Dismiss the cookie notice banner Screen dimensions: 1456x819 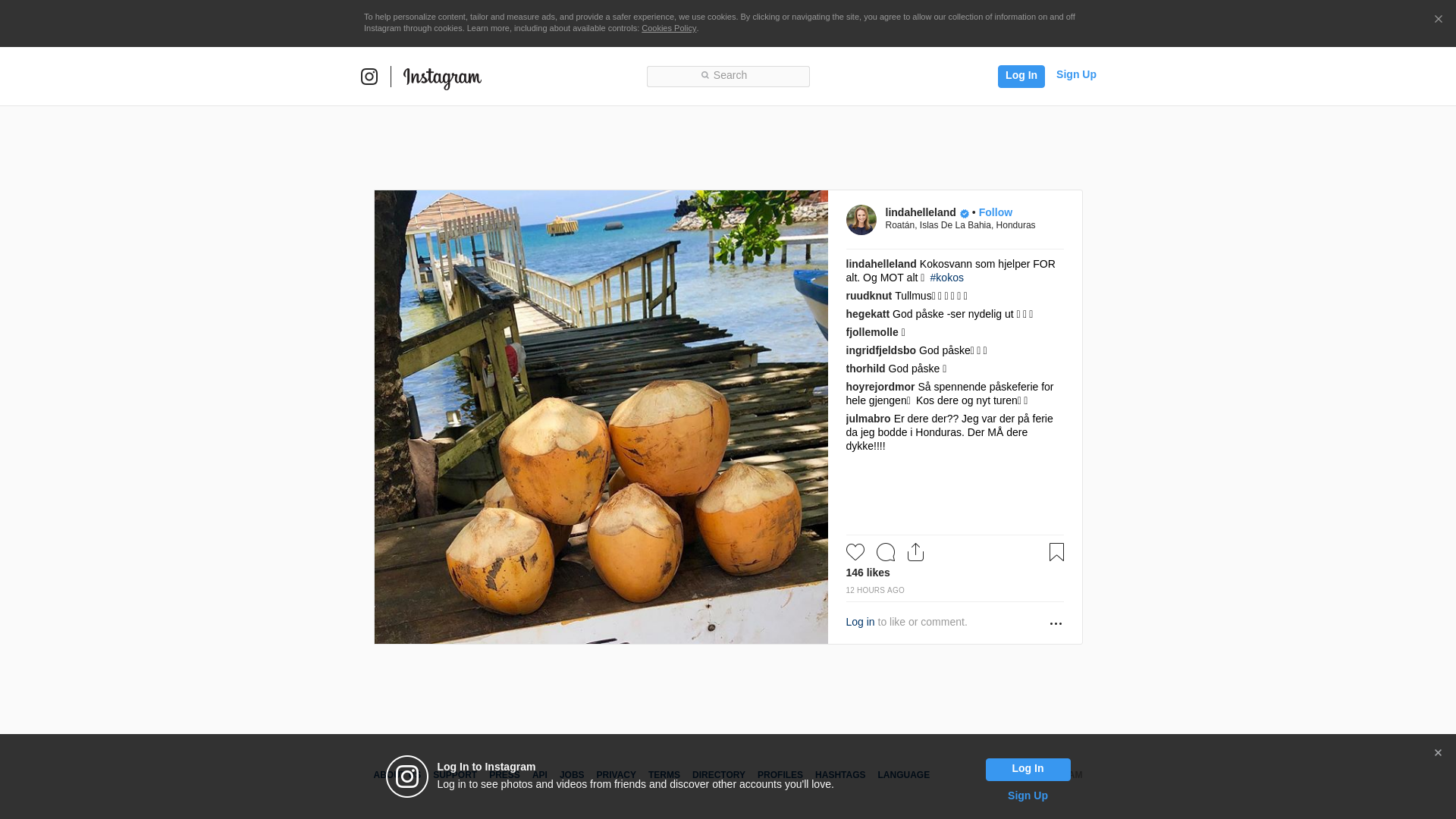pyautogui.click(x=1438, y=20)
